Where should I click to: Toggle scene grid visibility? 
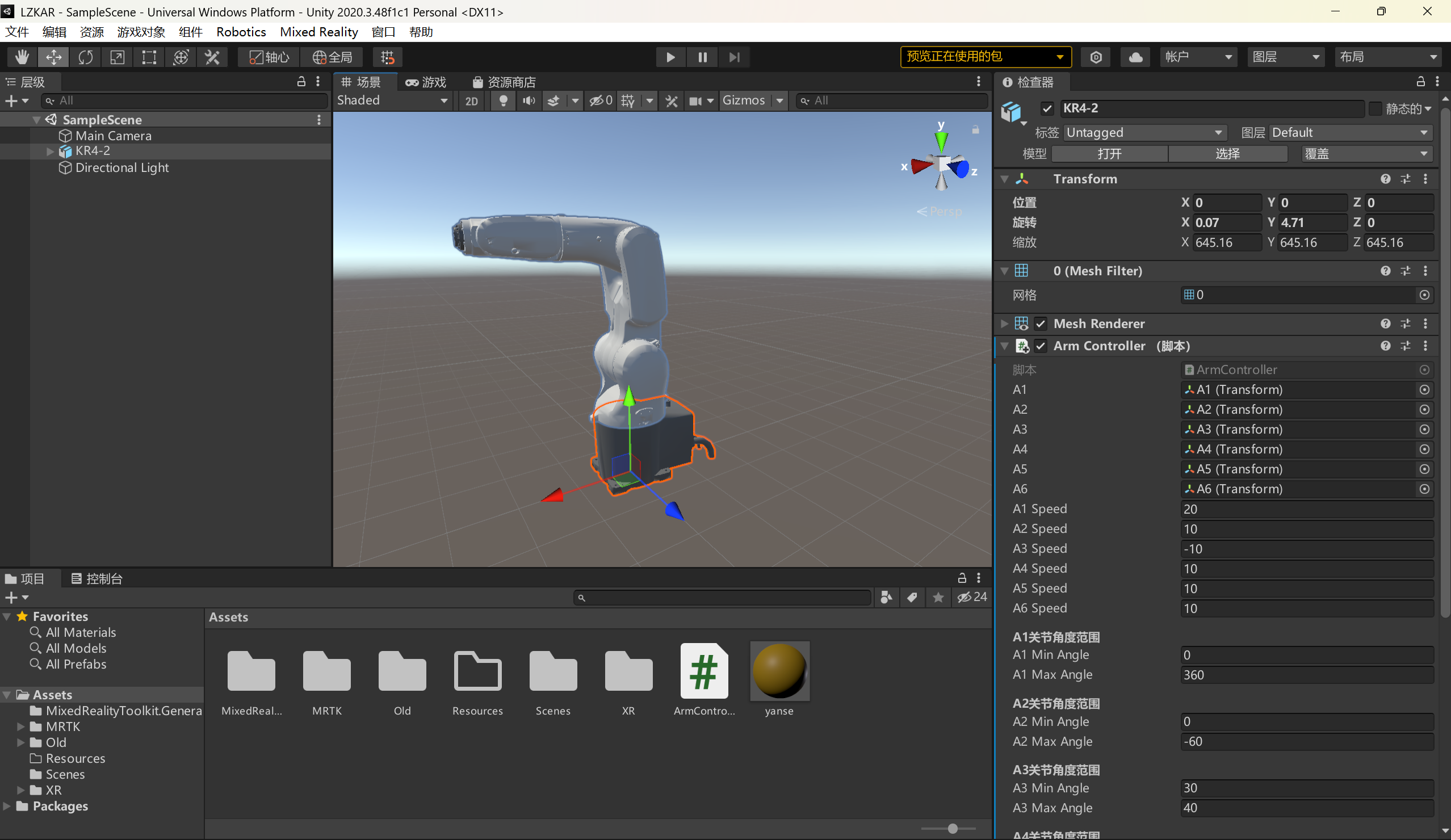pyautogui.click(x=628, y=101)
